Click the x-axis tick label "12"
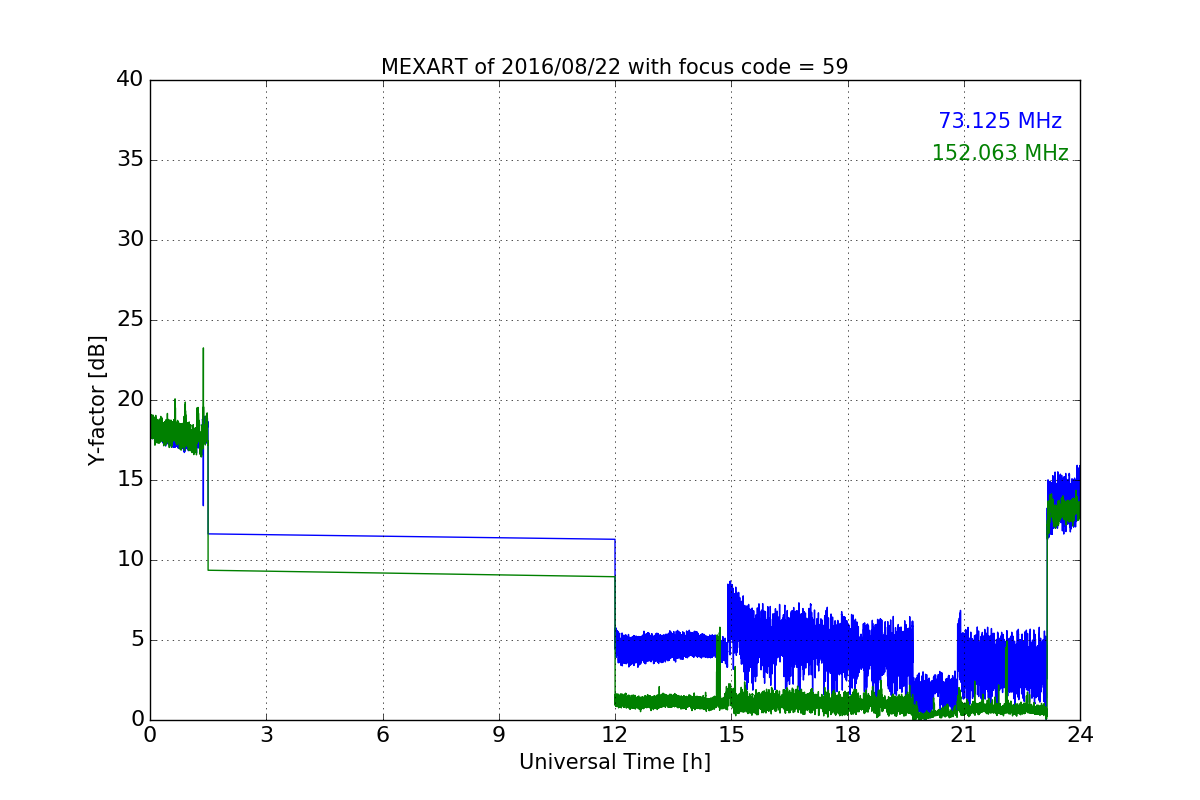 615,735
